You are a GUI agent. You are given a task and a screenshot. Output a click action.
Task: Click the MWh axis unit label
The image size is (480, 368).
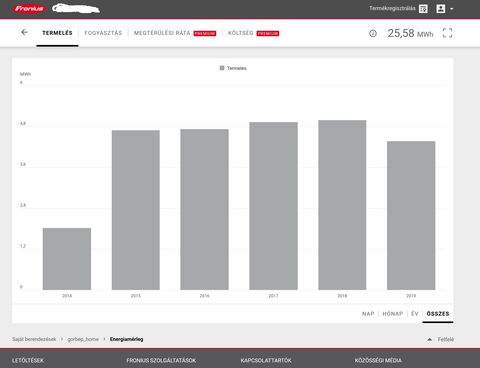pos(25,74)
